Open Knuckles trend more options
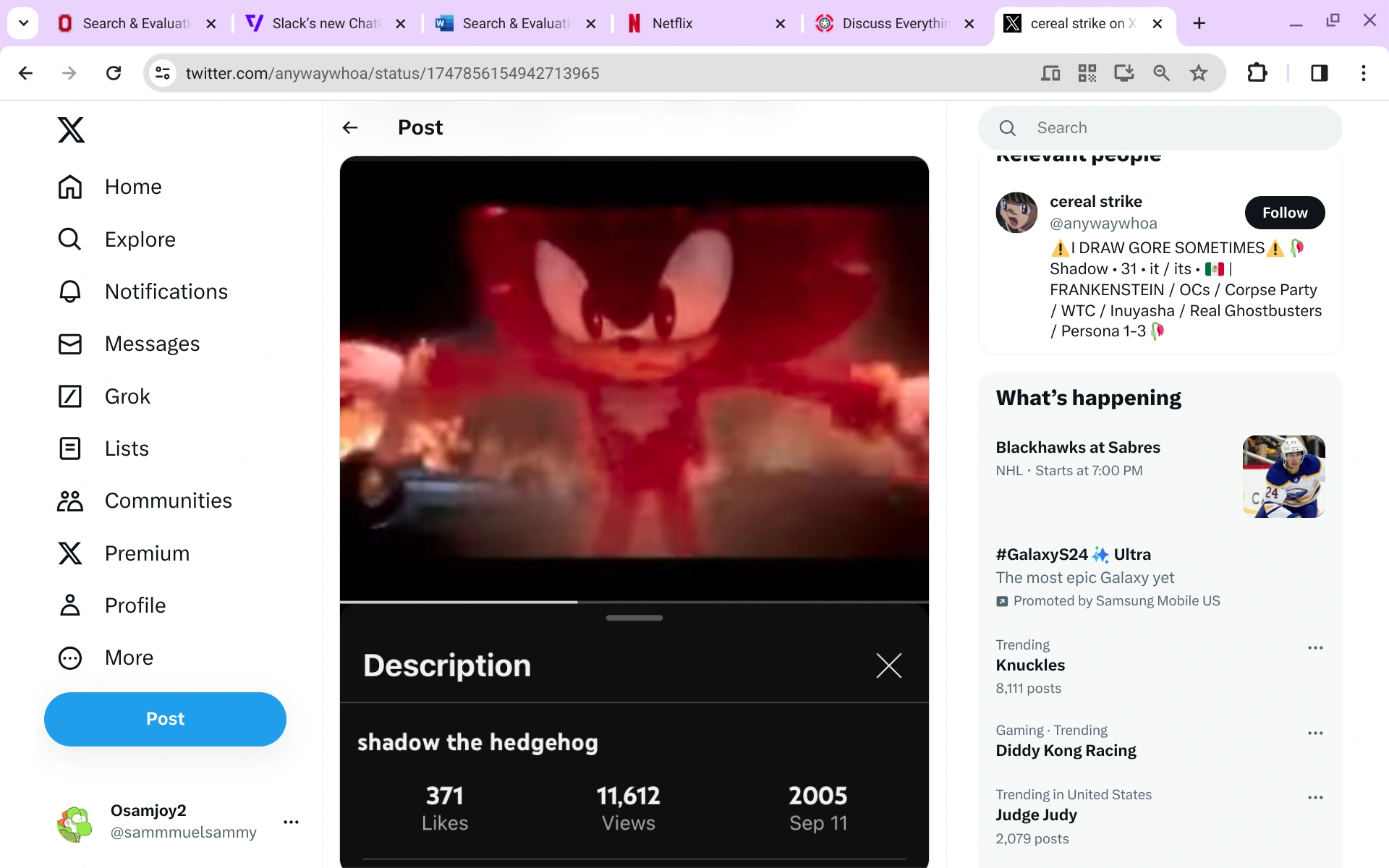This screenshot has width=1389, height=868. click(1315, 648)
